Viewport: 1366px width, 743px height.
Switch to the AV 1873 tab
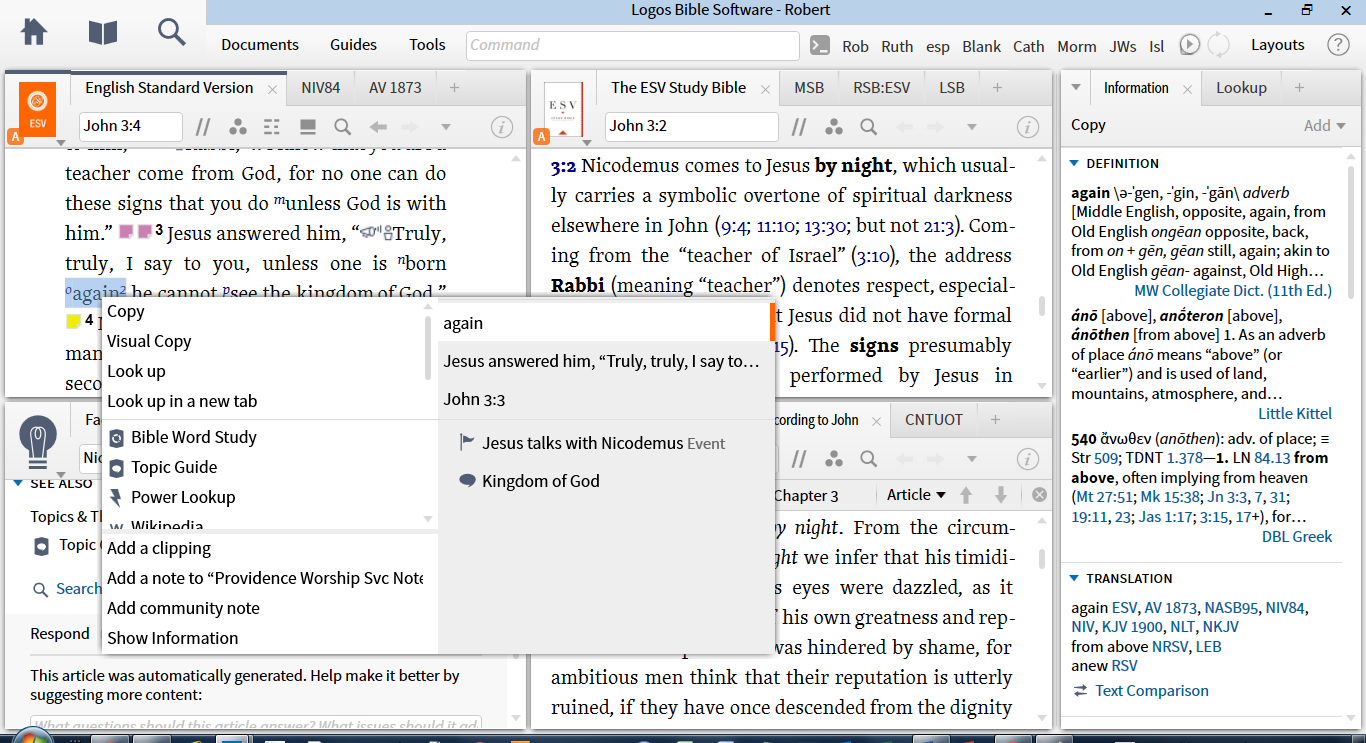click(395, 88)
